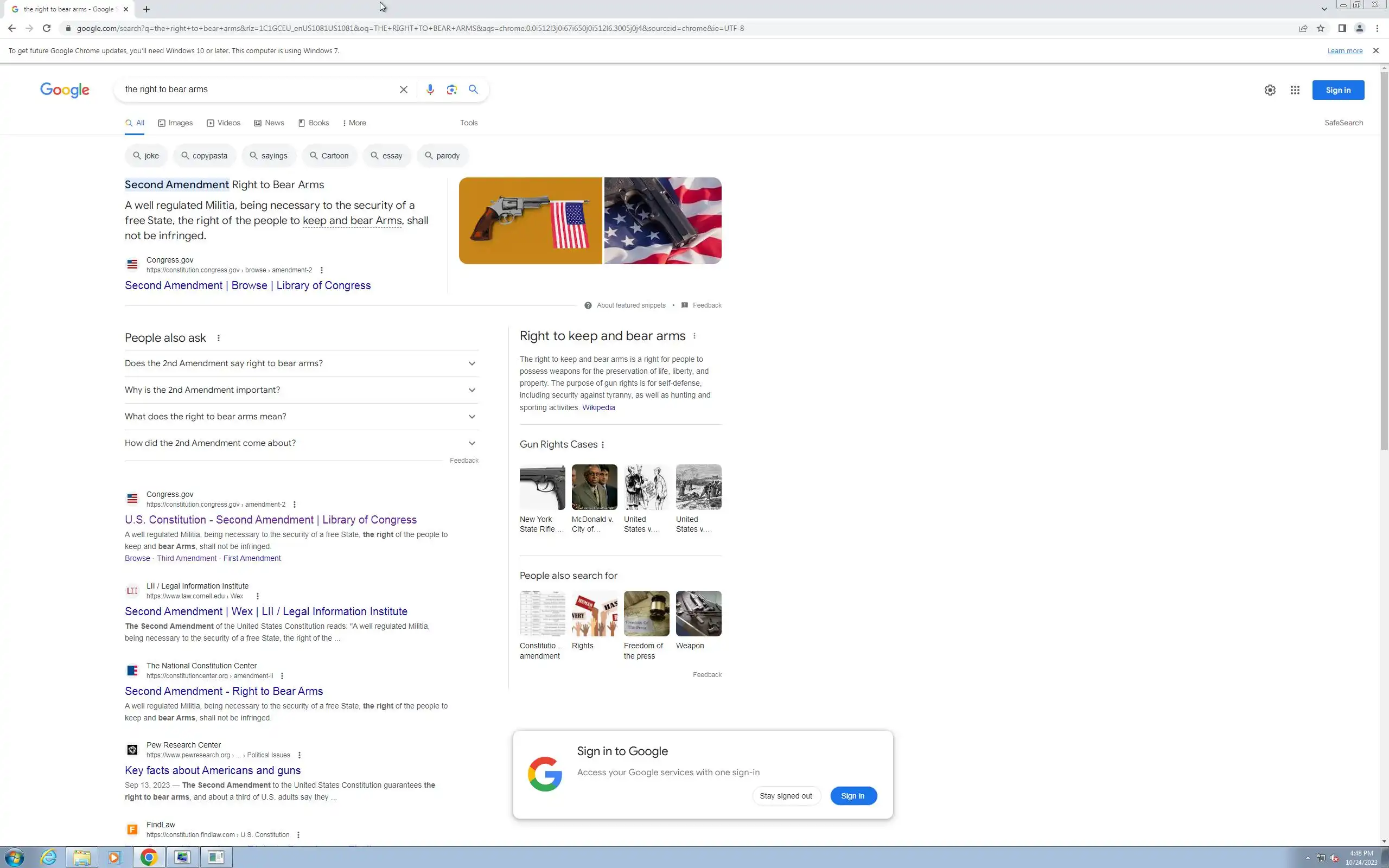1389x868 pixels.
Task: Open the Wikipedia link in knowledge panel
Action: (598, 407)
